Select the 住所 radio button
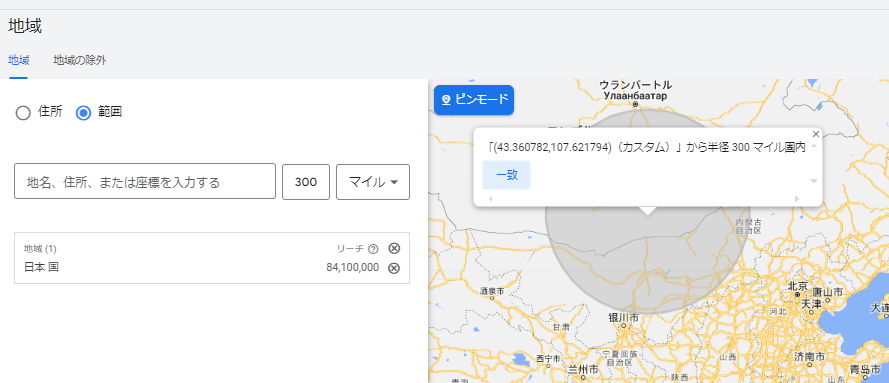The height and width of the screenshot is (383, 889). [23, 113]
